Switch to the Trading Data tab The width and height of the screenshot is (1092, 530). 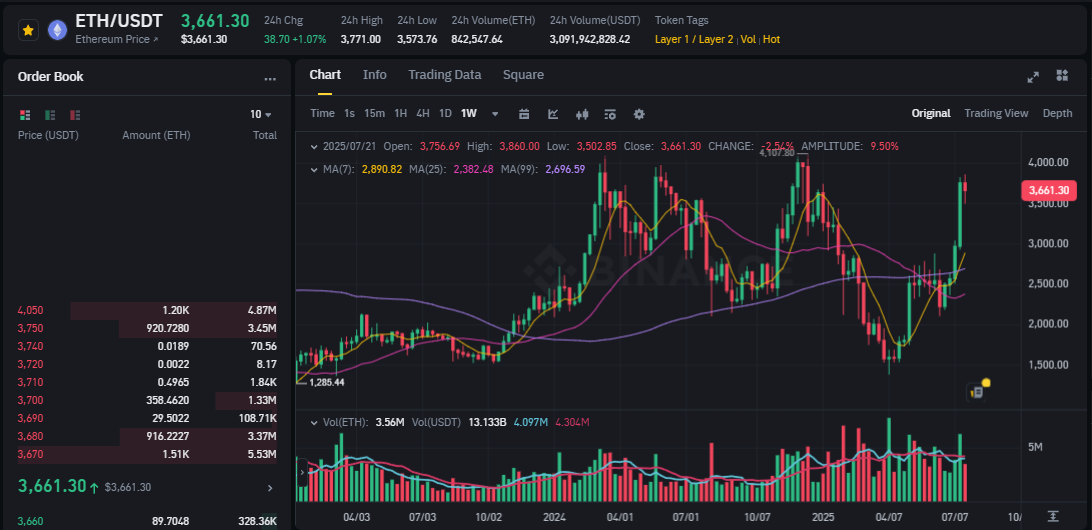pos(444,75)
